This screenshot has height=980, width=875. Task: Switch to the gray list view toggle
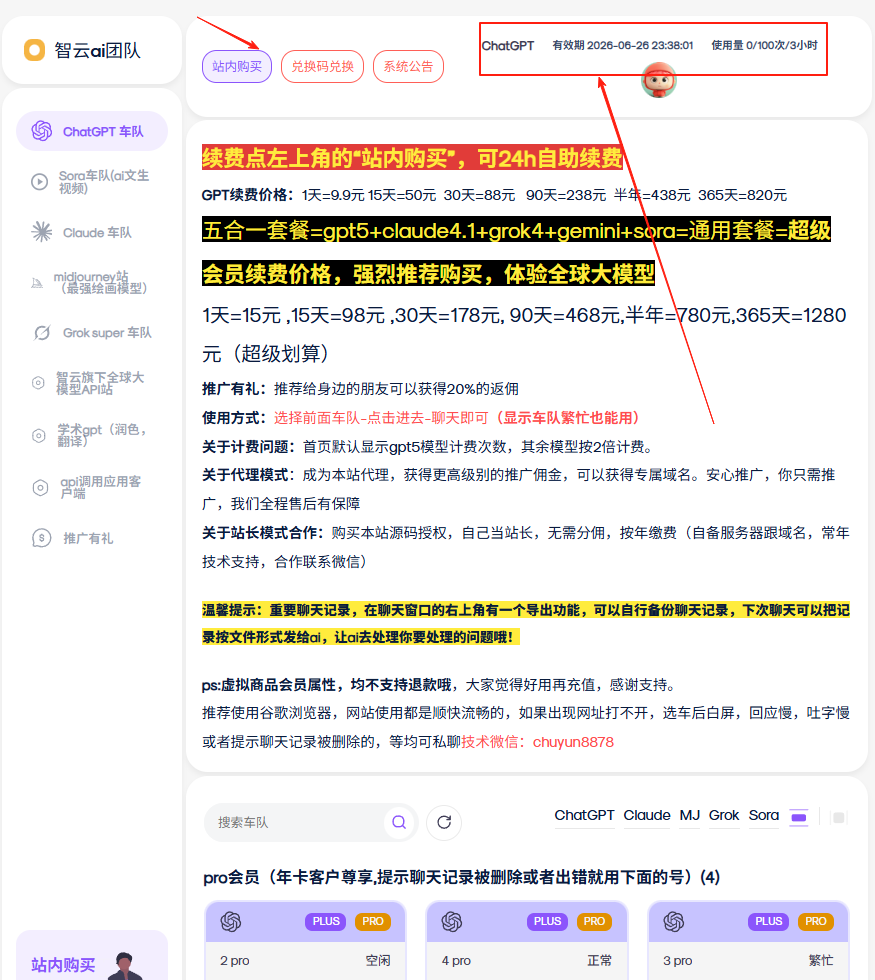838,817
